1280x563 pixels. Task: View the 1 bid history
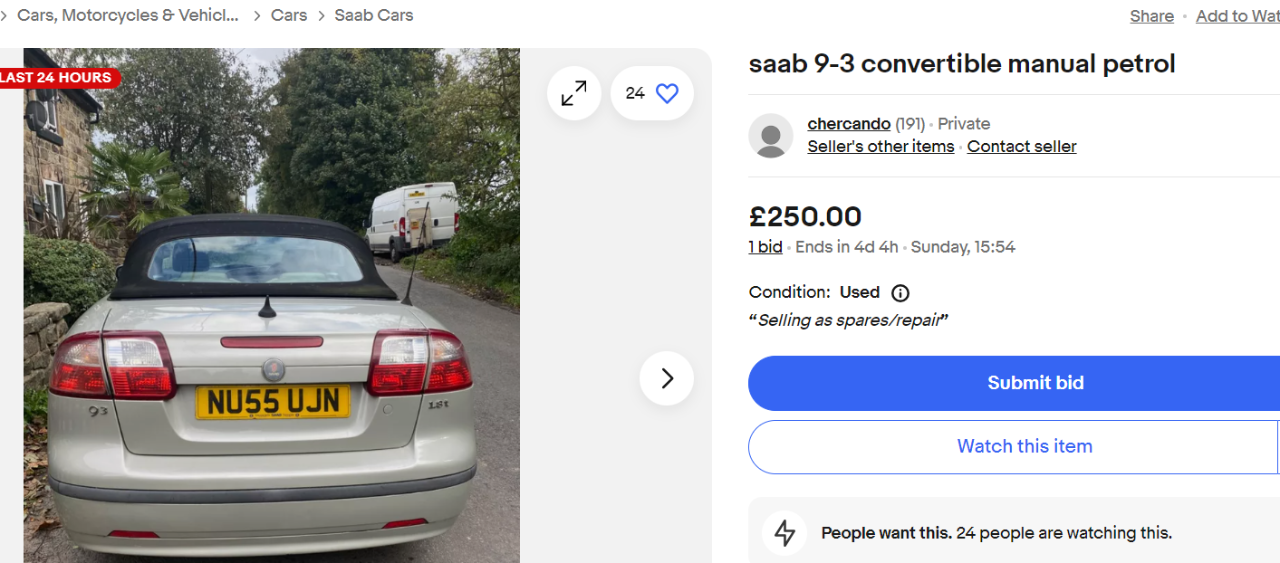(x=765, y=247)
